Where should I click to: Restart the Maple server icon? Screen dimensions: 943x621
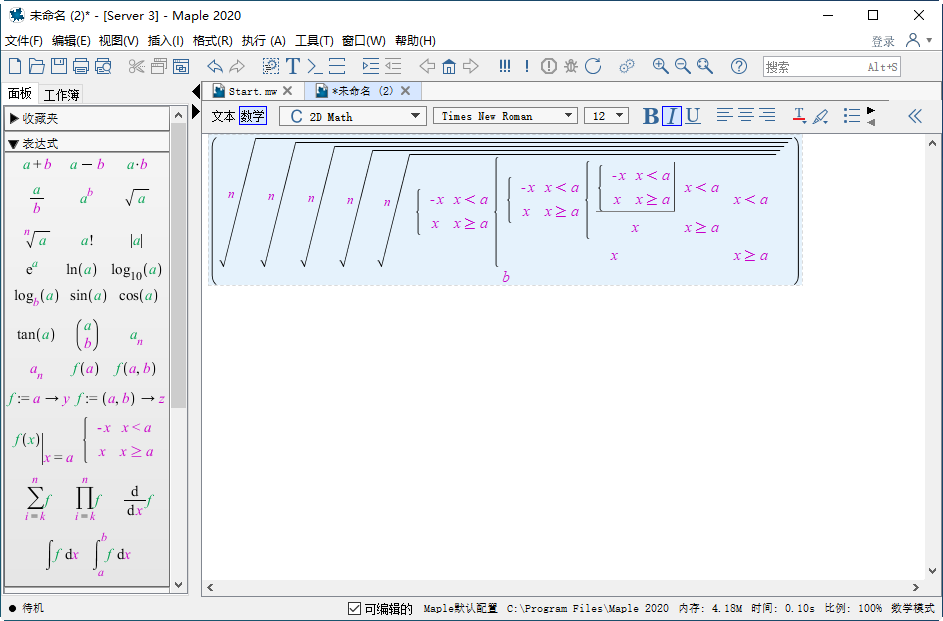click(593, 66)
